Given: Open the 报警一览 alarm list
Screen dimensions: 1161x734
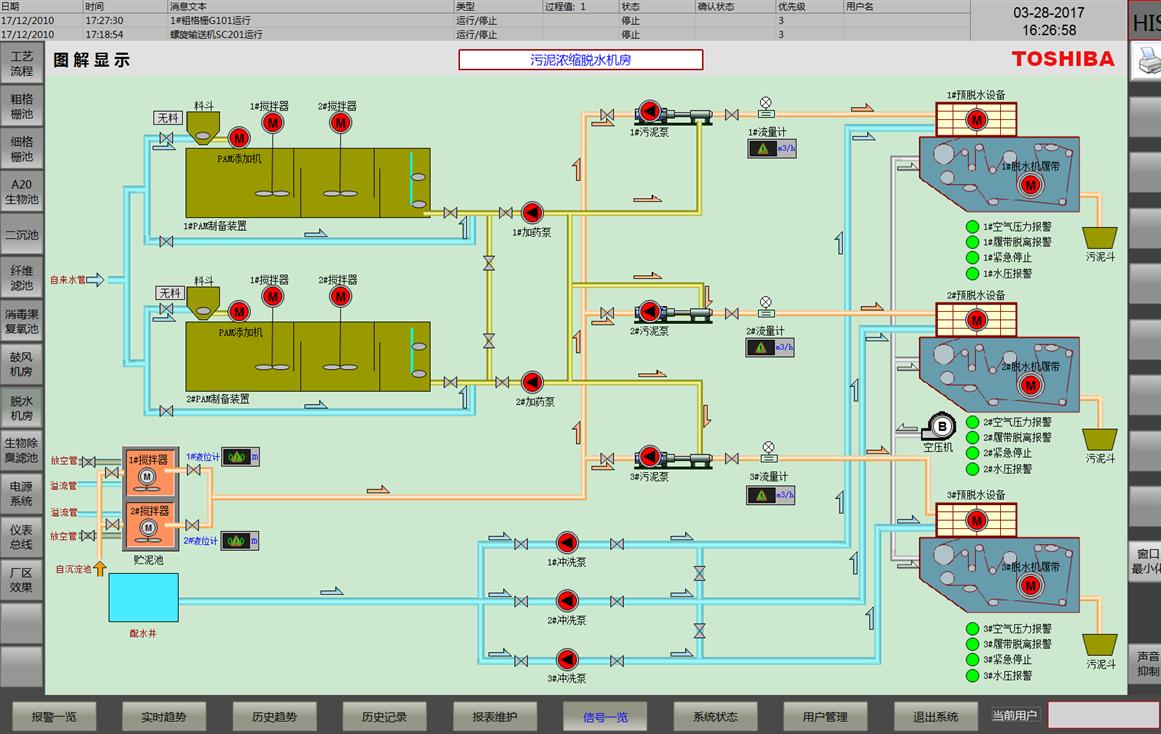Looking at the screenshot, I should point(54,716).
